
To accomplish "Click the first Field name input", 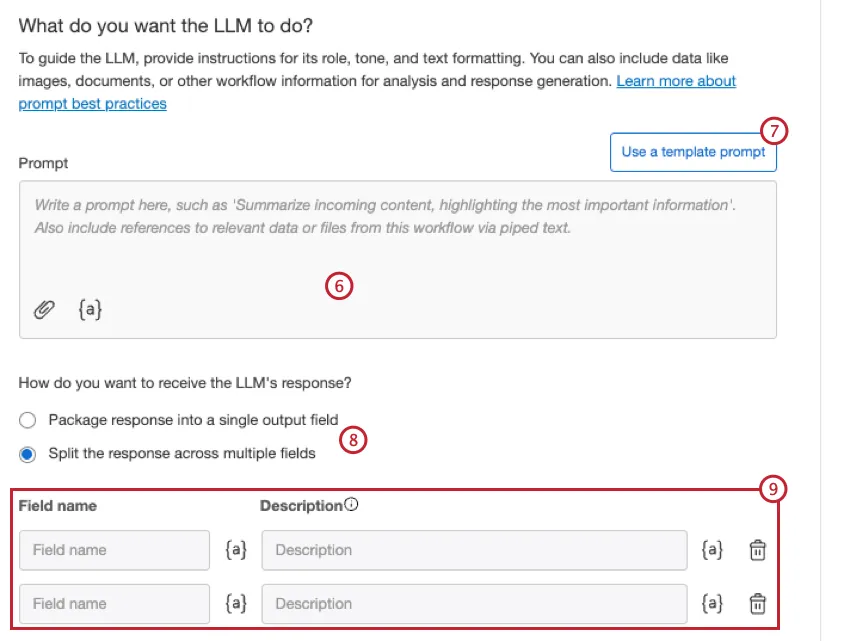I will [114, 550].
